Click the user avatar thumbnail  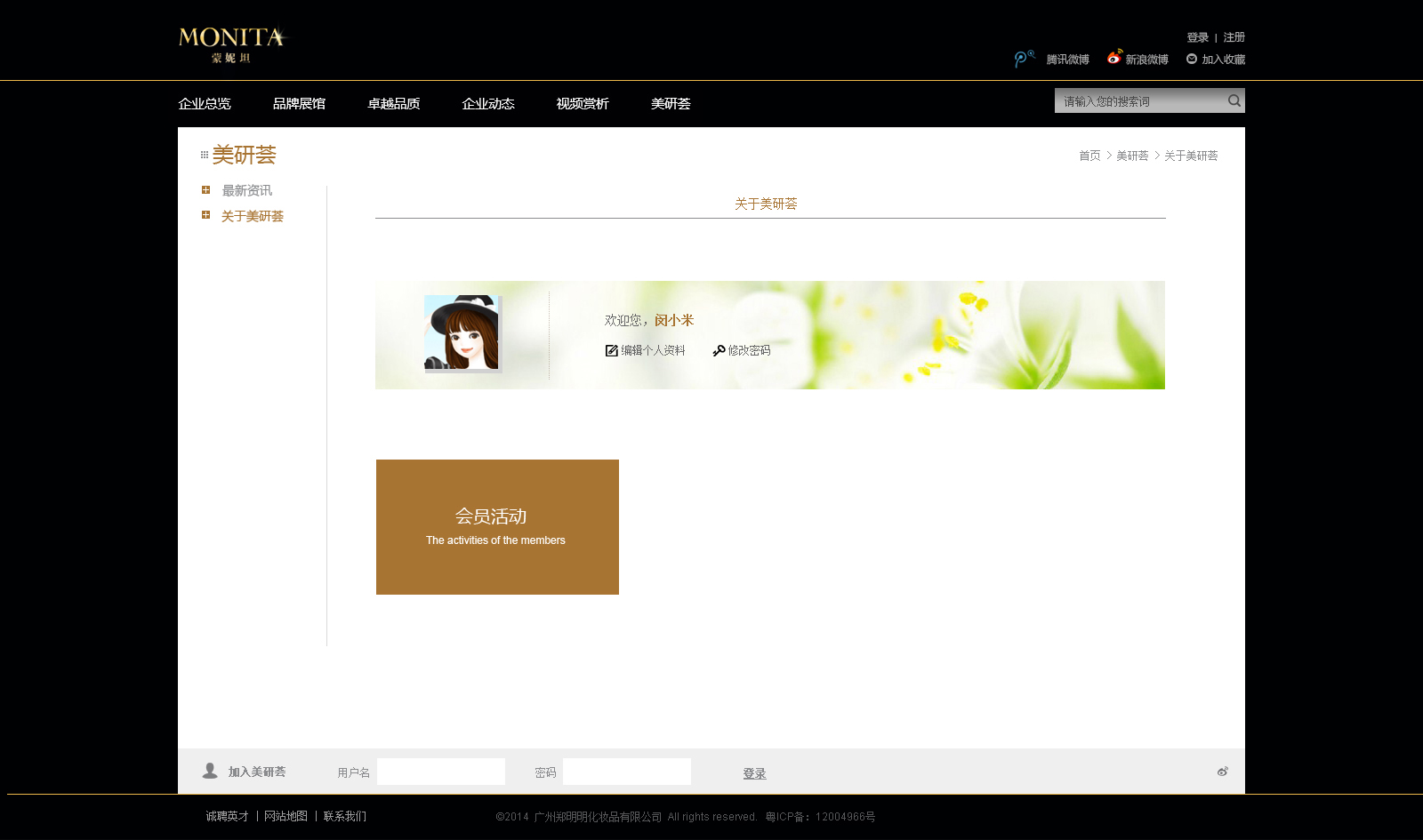462,332
